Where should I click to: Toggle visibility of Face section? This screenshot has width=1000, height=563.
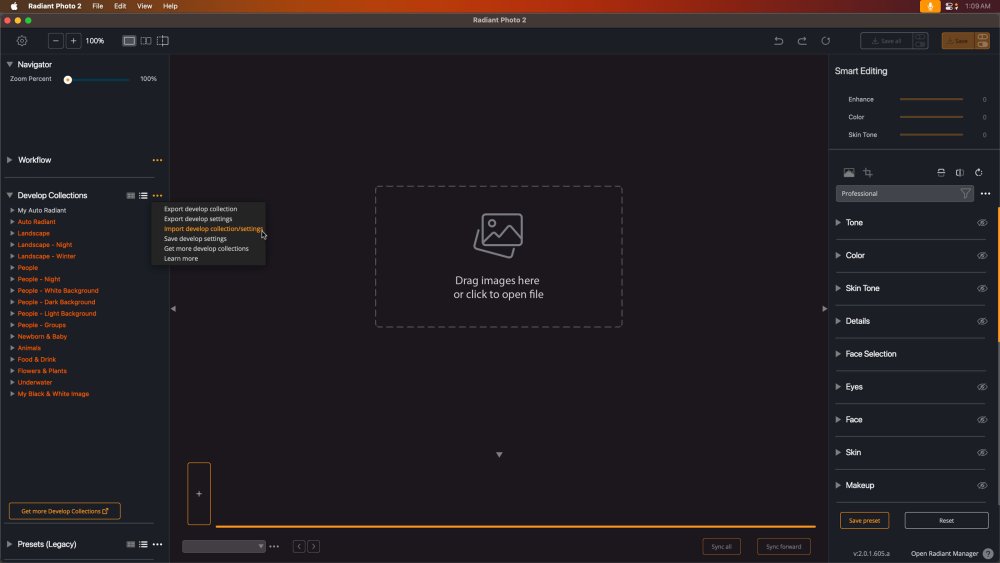coord(982,420)
